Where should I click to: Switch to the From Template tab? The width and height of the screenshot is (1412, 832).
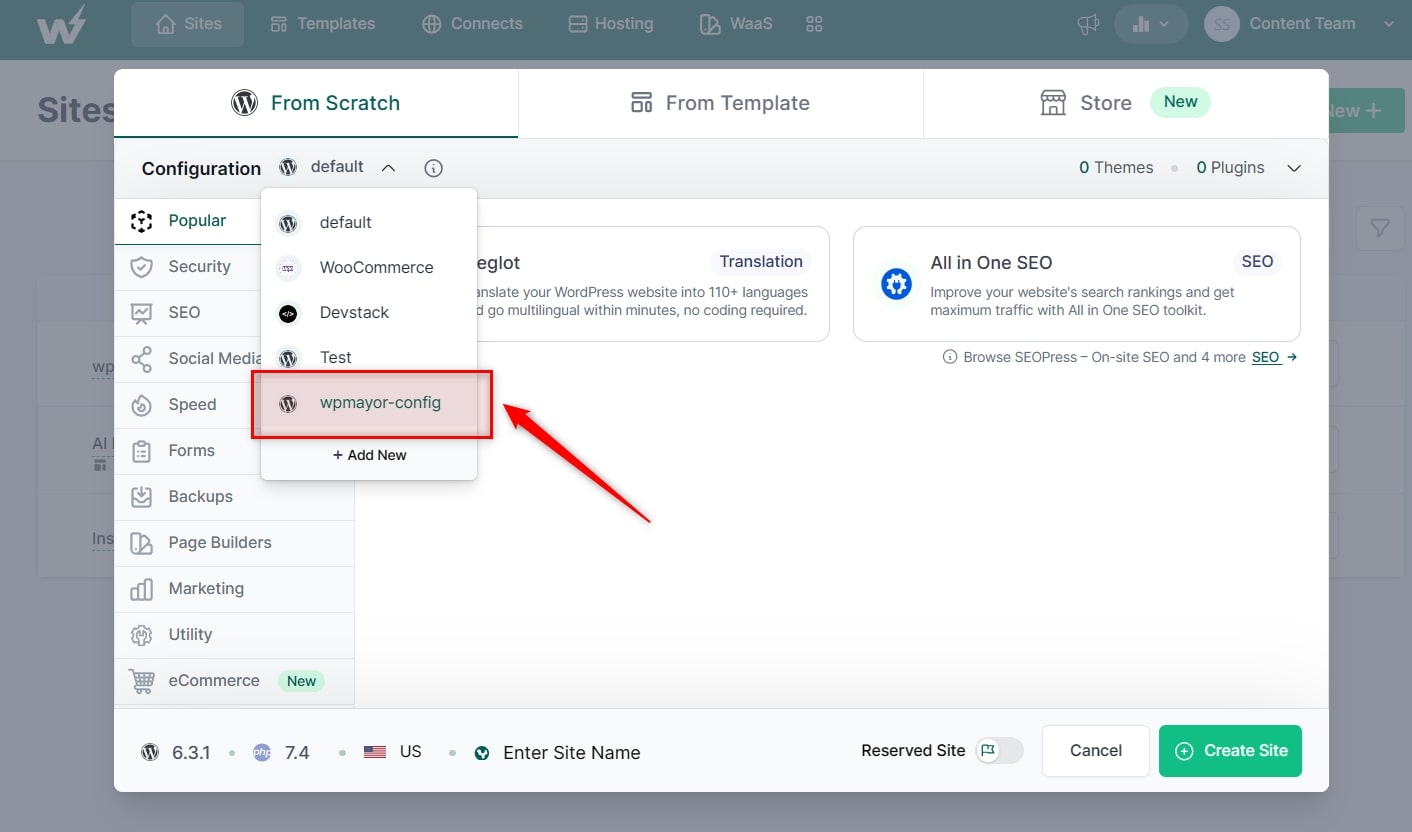[x=720, y=103]
